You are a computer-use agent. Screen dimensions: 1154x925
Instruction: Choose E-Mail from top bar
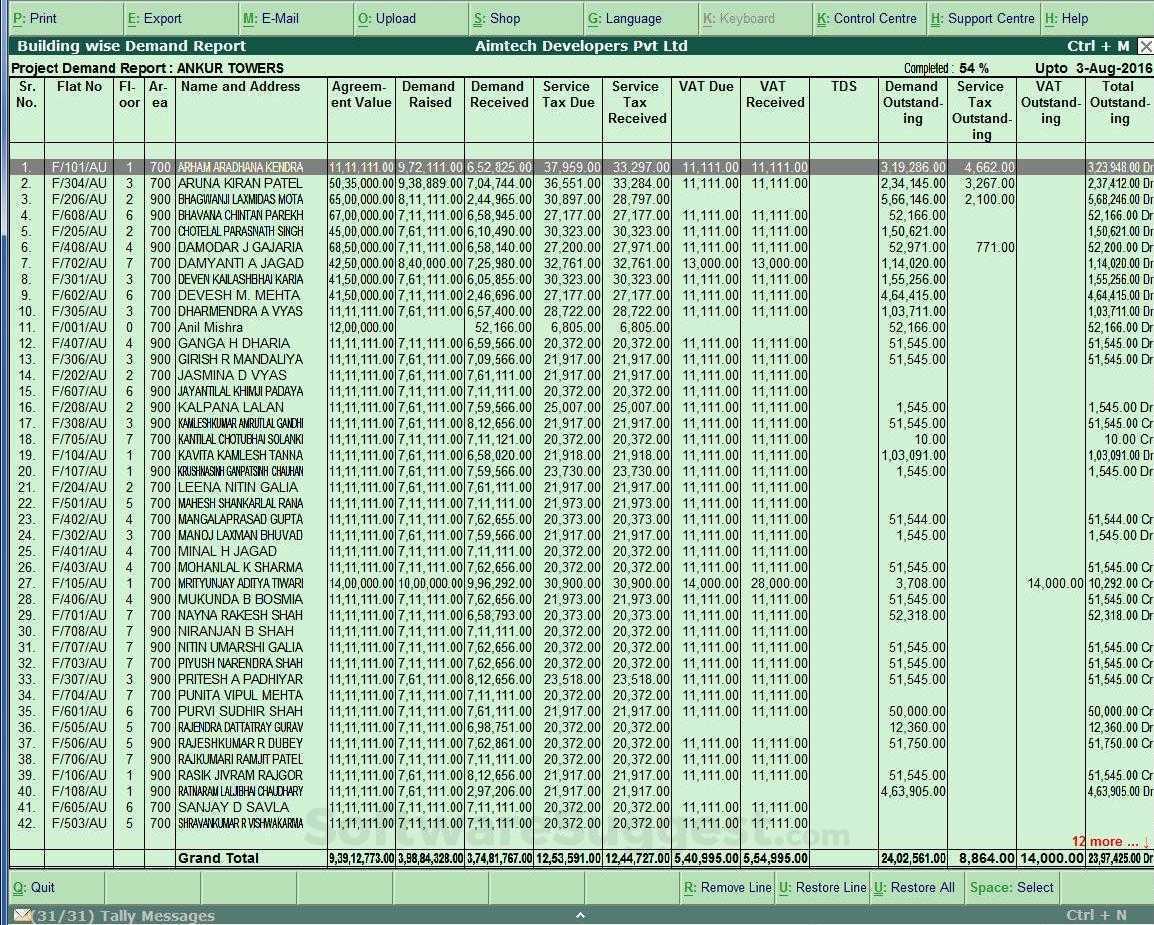click(271, 18)
